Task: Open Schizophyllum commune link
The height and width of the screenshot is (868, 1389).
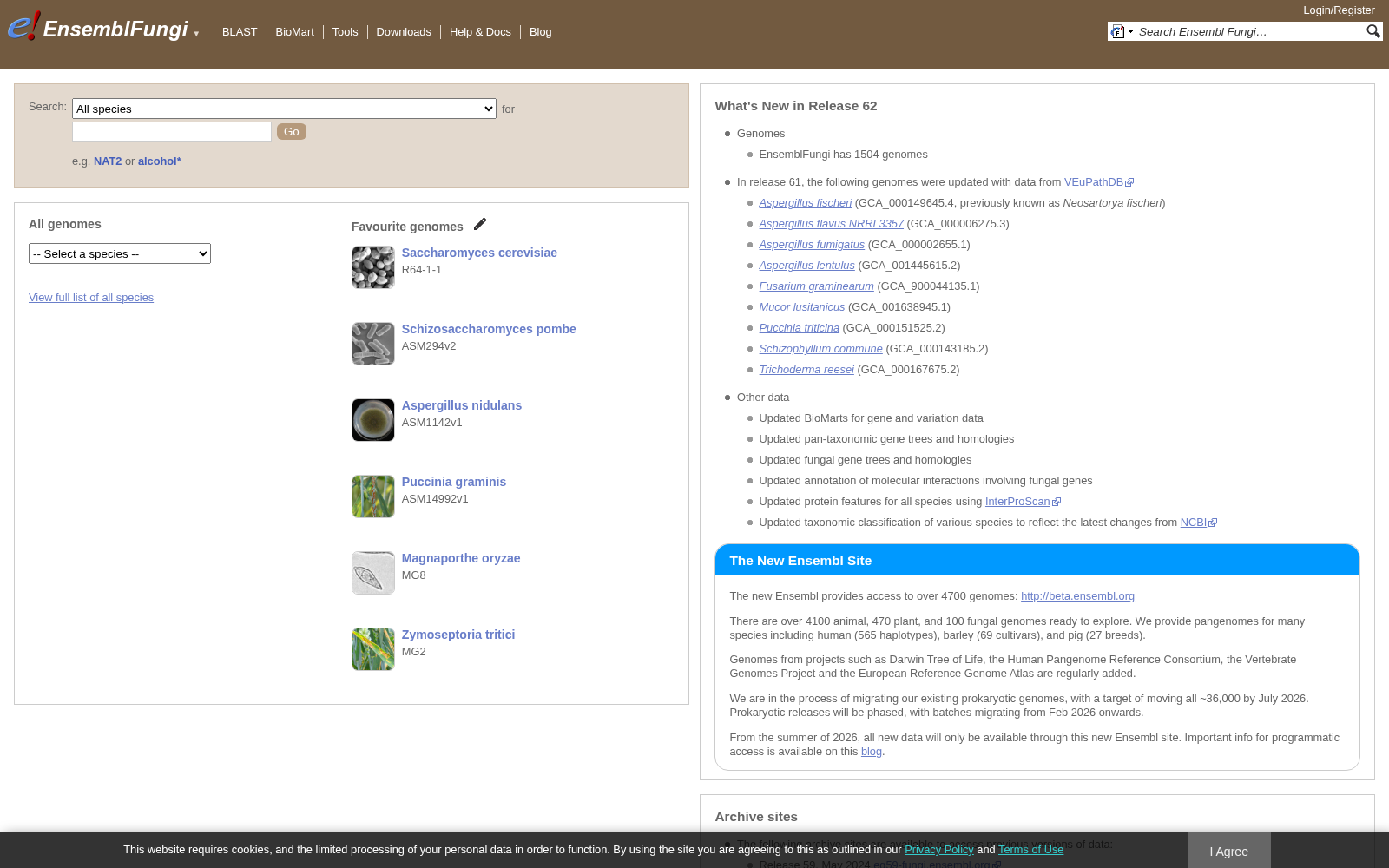Action: point(821,349)
